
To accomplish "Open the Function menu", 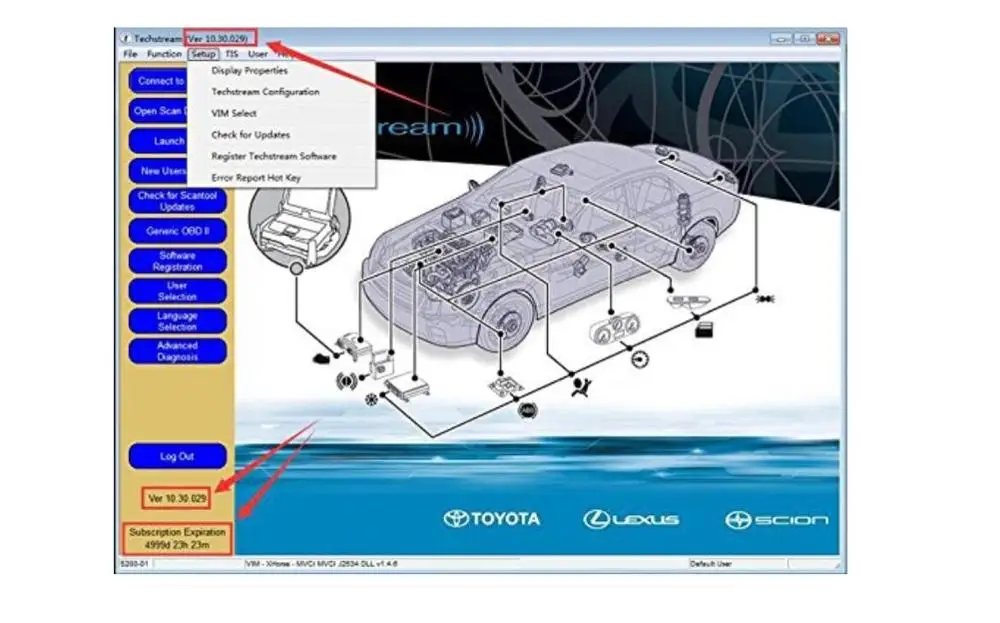I will point(164,54).
